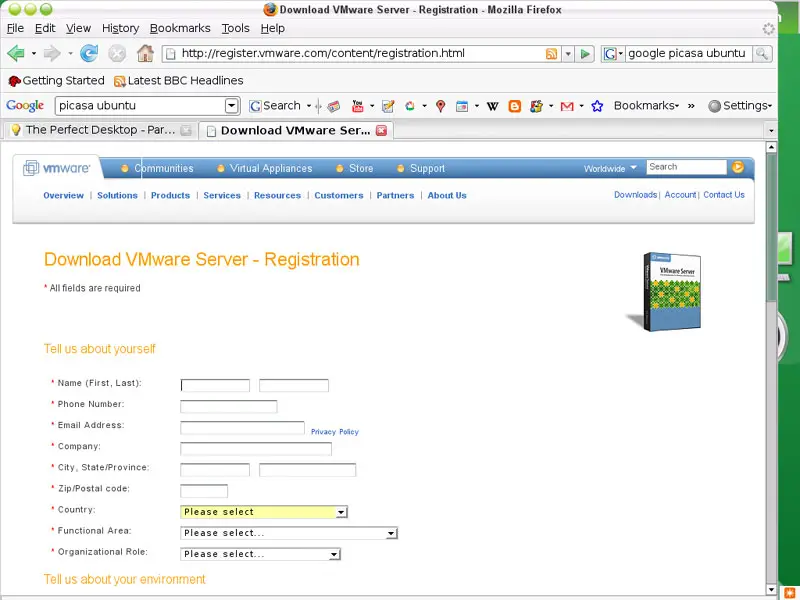Click the Communities nav link
The width and height of the screenshot is (800, 600).
pos(163,168)
